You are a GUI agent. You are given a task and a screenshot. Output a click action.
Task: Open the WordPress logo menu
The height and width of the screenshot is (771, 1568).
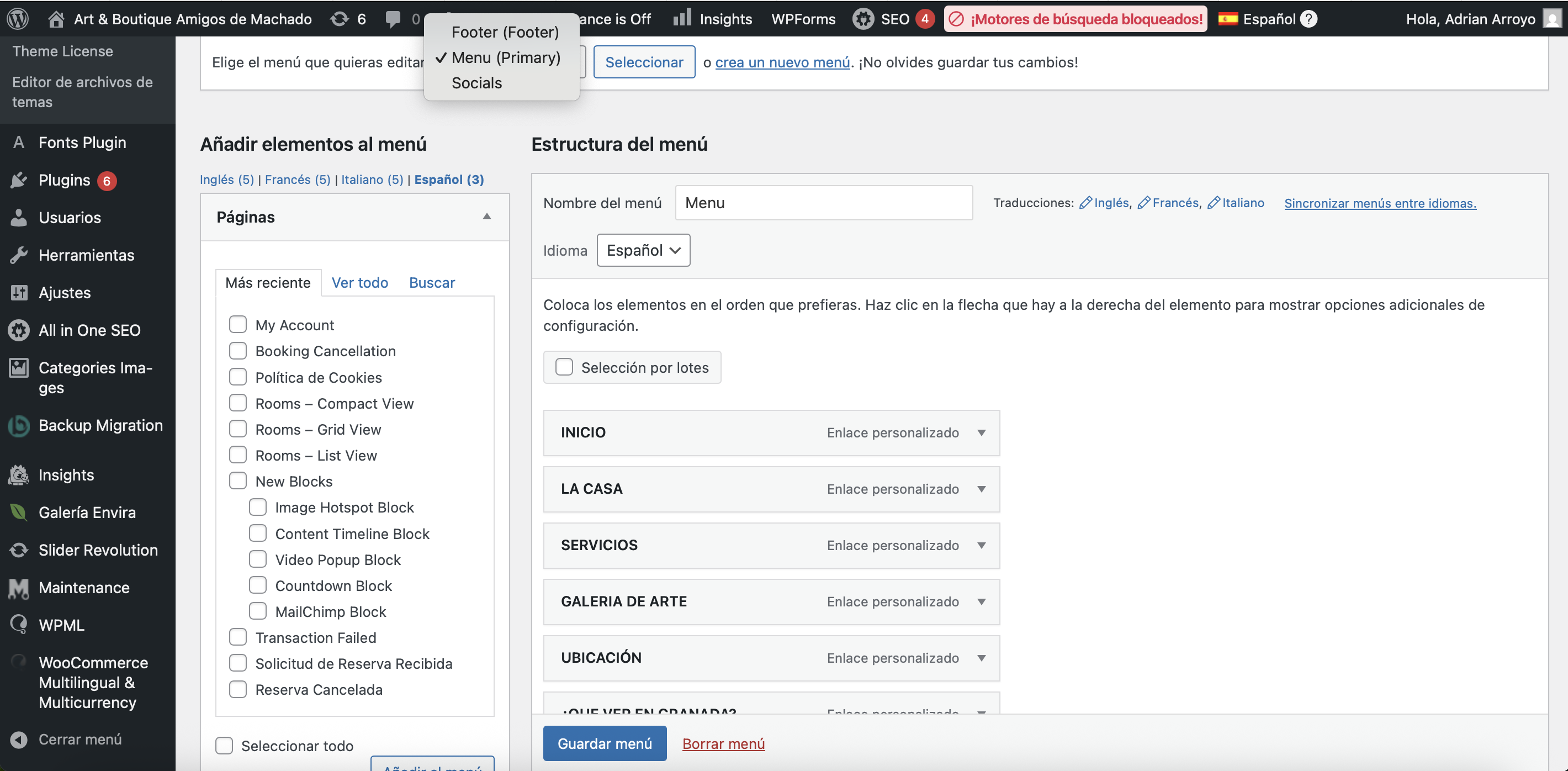tap(18, 19)
